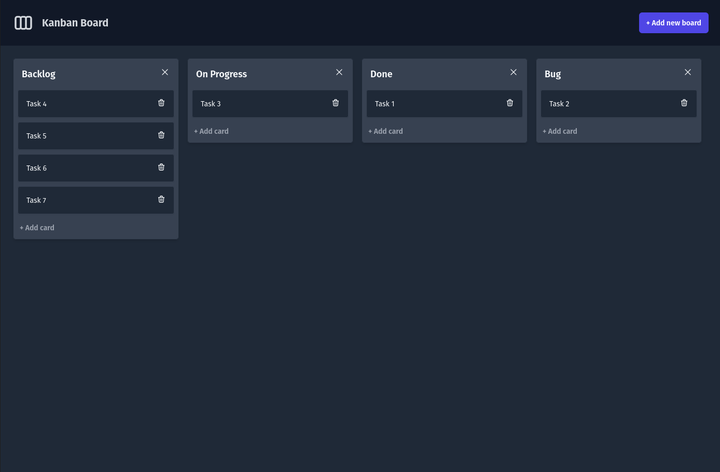Add a card to the Backlog column
This screenshot has height=472, width=720.
pyautogui.click(x=37, y=228)
